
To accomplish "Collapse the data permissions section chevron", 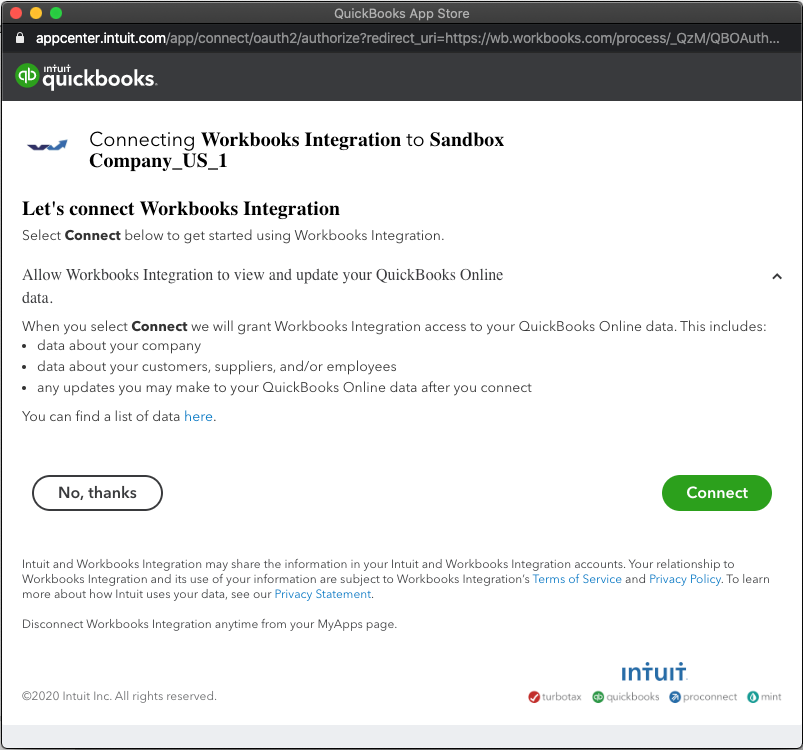I will click(777, 276).
